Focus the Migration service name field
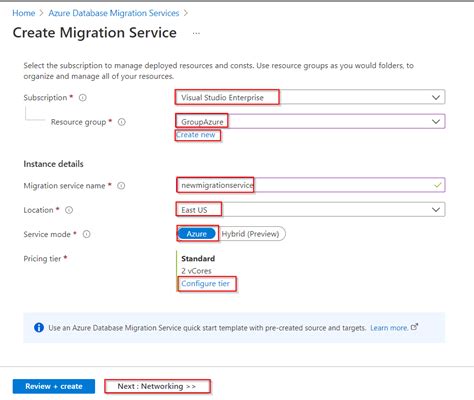The width and height of the screenshot is (474, 400). click(x=310, y=185)
